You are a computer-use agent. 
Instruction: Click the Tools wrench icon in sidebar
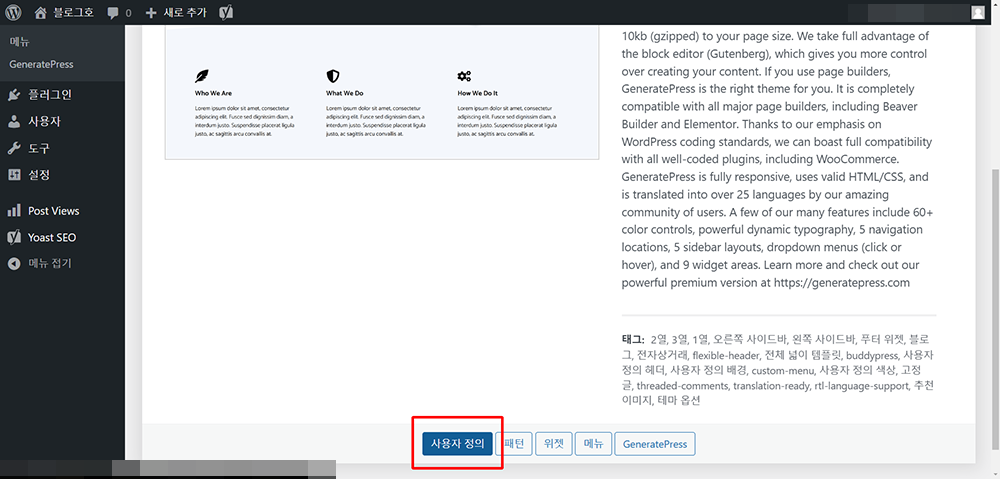14,149
